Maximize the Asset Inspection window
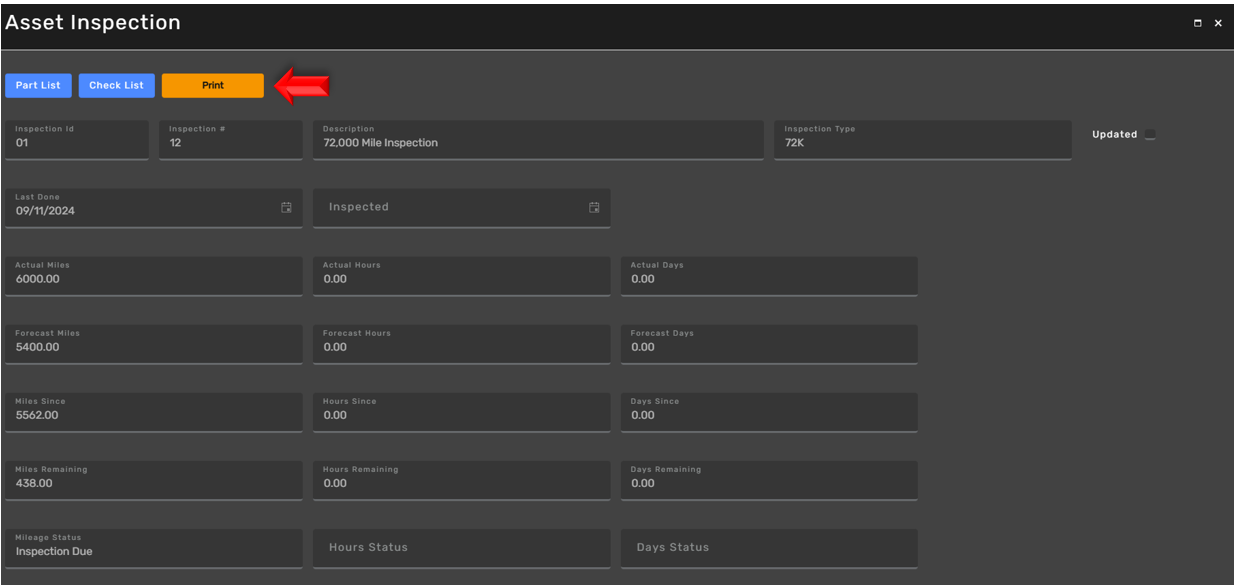Image resolution: width=1234 pixels, height=585 pixels. coord(1198,23)
